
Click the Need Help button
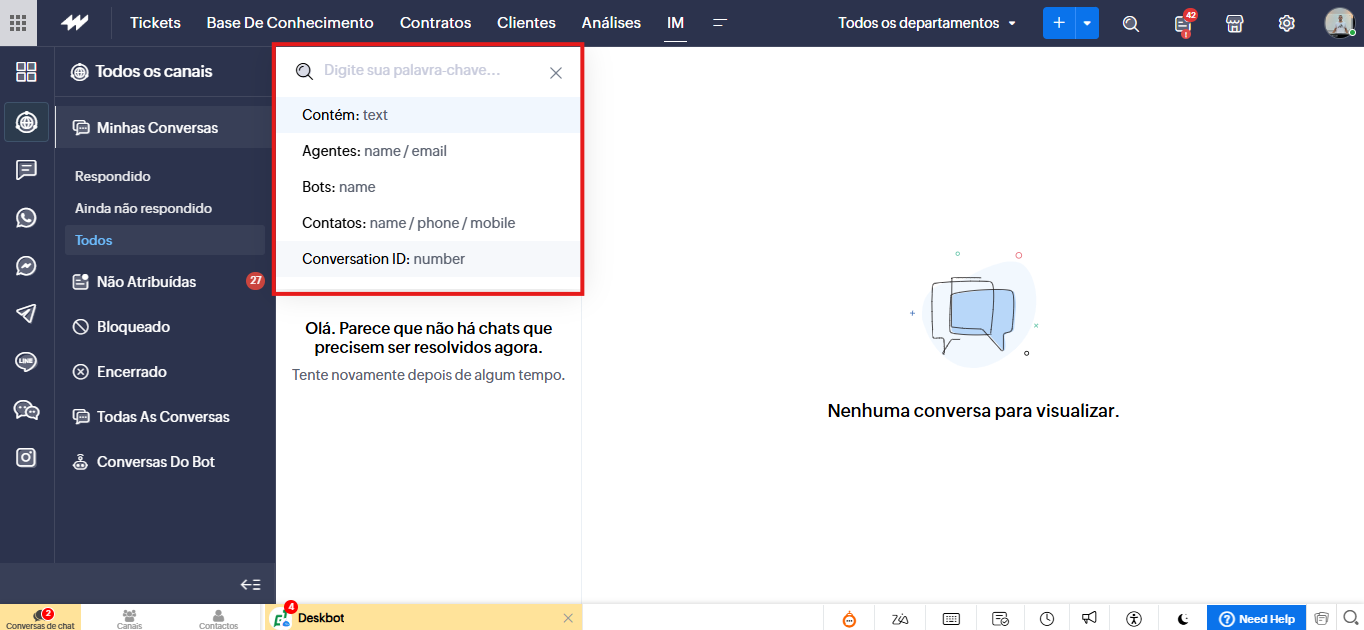[x=1257, y=619]
